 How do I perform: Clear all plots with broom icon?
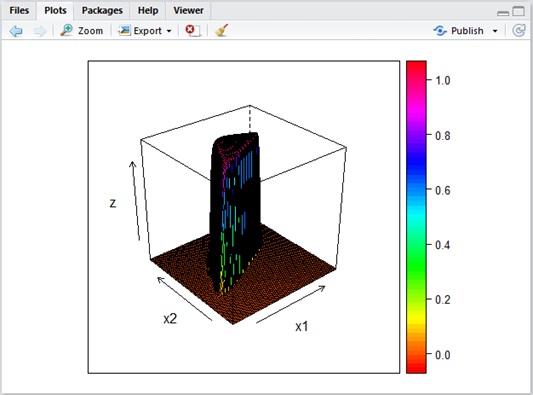(221, 30)
